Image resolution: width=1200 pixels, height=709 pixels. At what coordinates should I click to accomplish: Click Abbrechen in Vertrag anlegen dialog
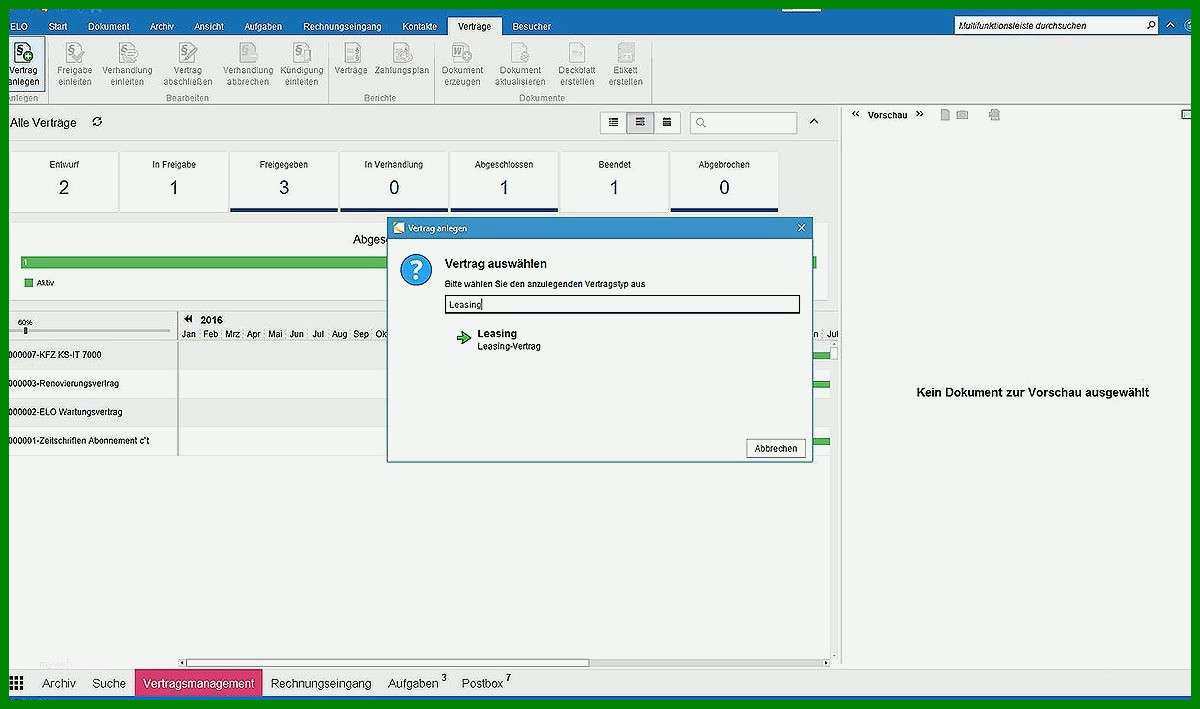point(776,448)
